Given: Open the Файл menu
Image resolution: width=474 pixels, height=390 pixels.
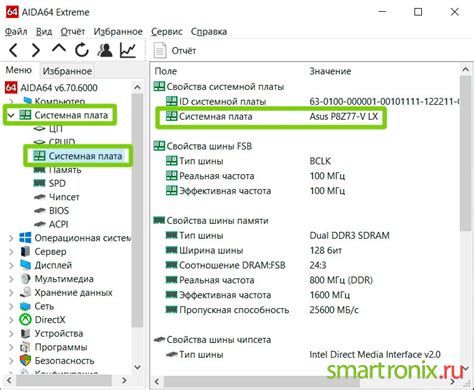Looking at the screenshot, I should click(16, 32).
